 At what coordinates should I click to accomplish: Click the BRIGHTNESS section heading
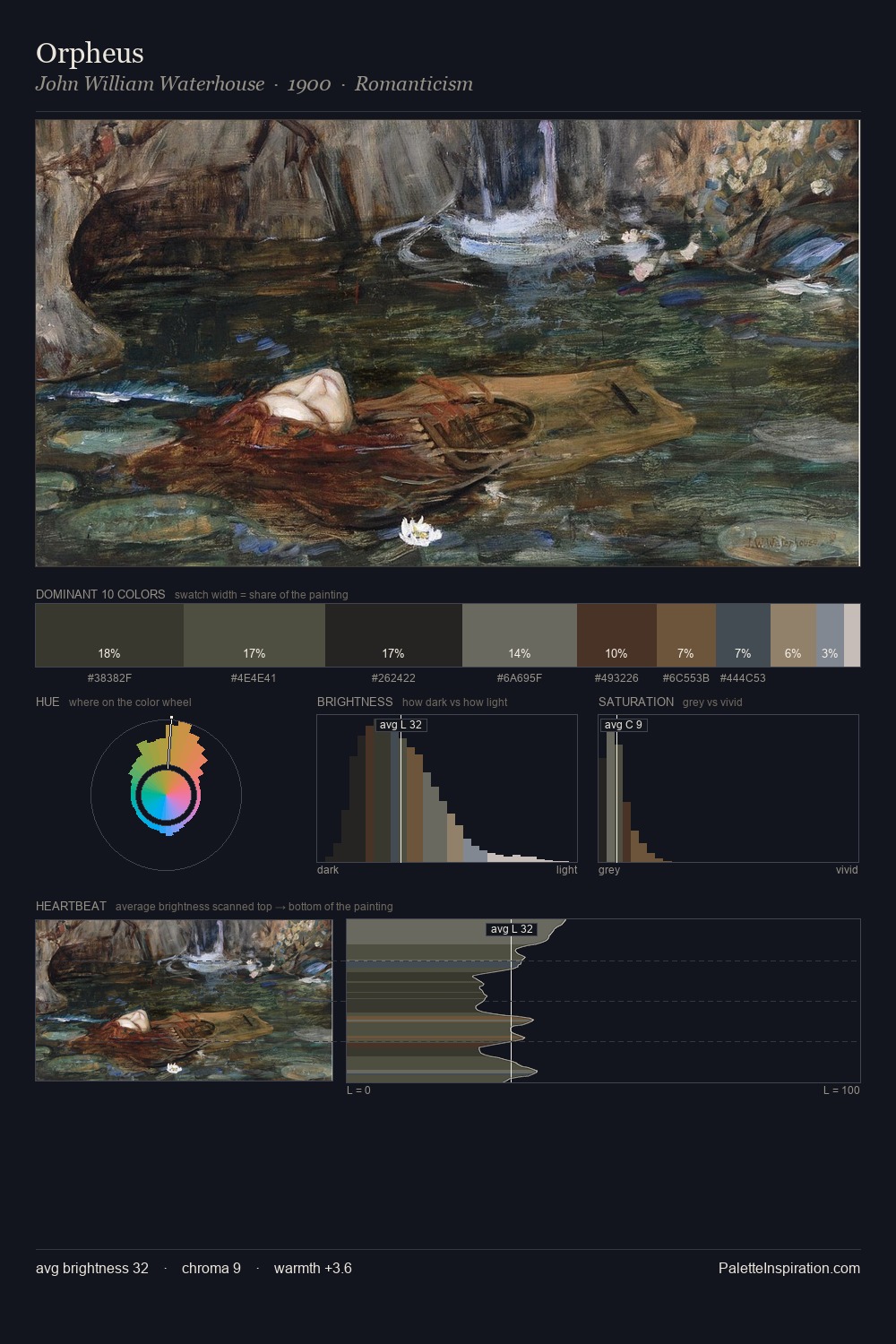point(355,702)
